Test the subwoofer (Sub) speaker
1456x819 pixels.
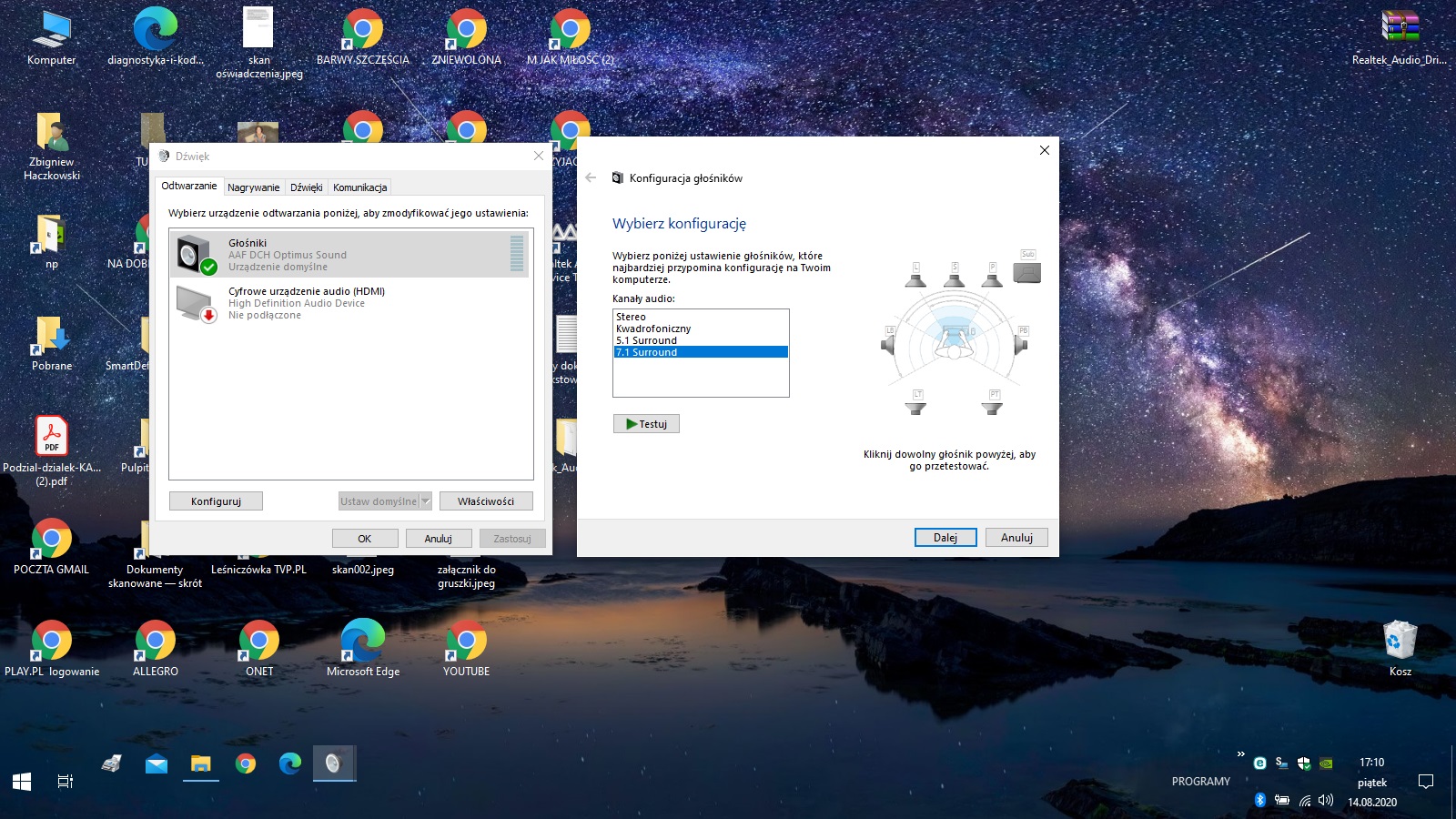point(1027,268)
